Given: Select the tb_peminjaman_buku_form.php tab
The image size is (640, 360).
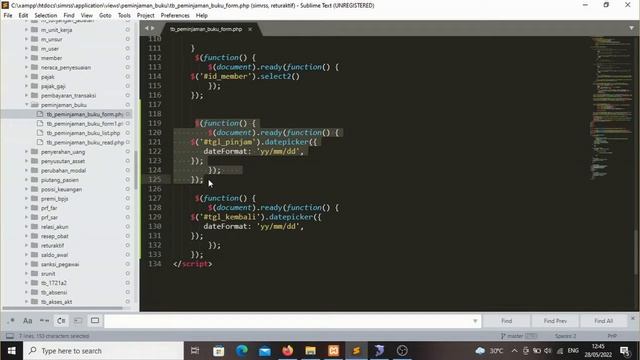Looking at the screenshot, I should coord(206,29).
